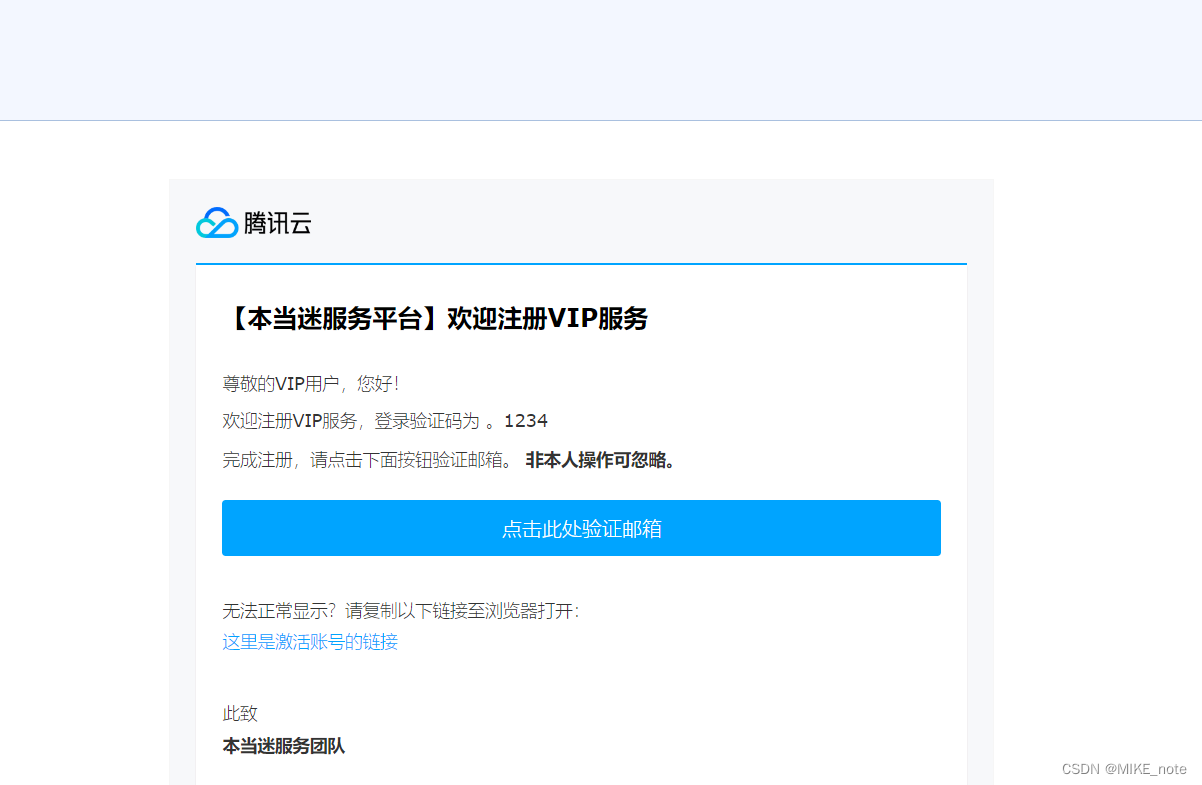Click the verification code 1234

pyautogui.click(x=526, y=421)
